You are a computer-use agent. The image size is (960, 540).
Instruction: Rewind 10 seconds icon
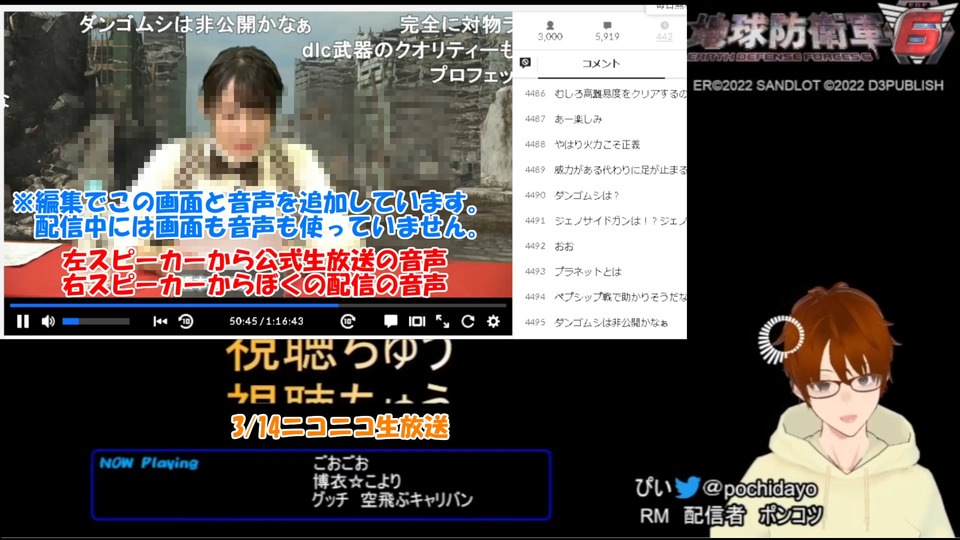coord(186,321)
